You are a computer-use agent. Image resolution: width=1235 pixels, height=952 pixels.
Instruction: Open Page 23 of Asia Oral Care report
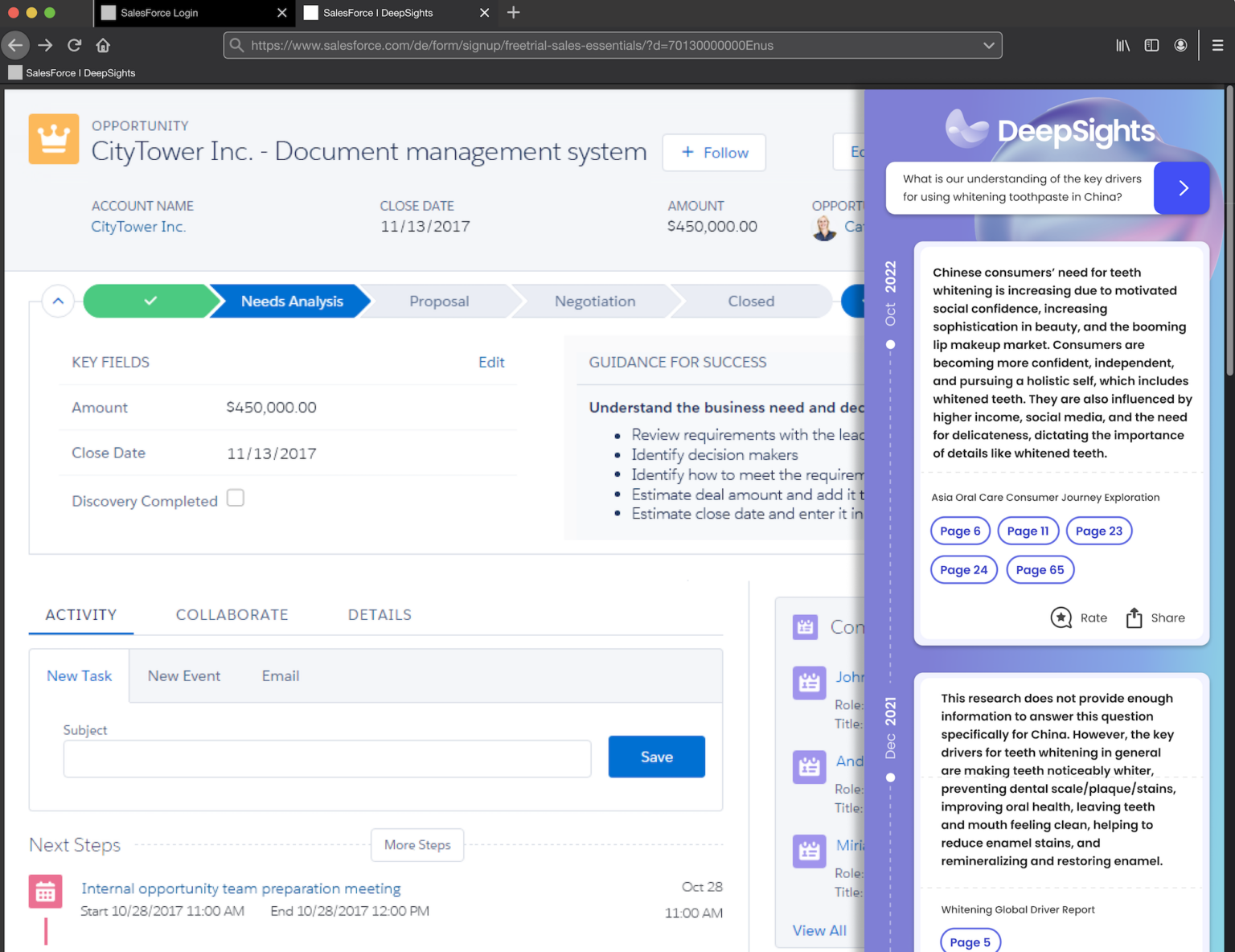[1098, 531]
